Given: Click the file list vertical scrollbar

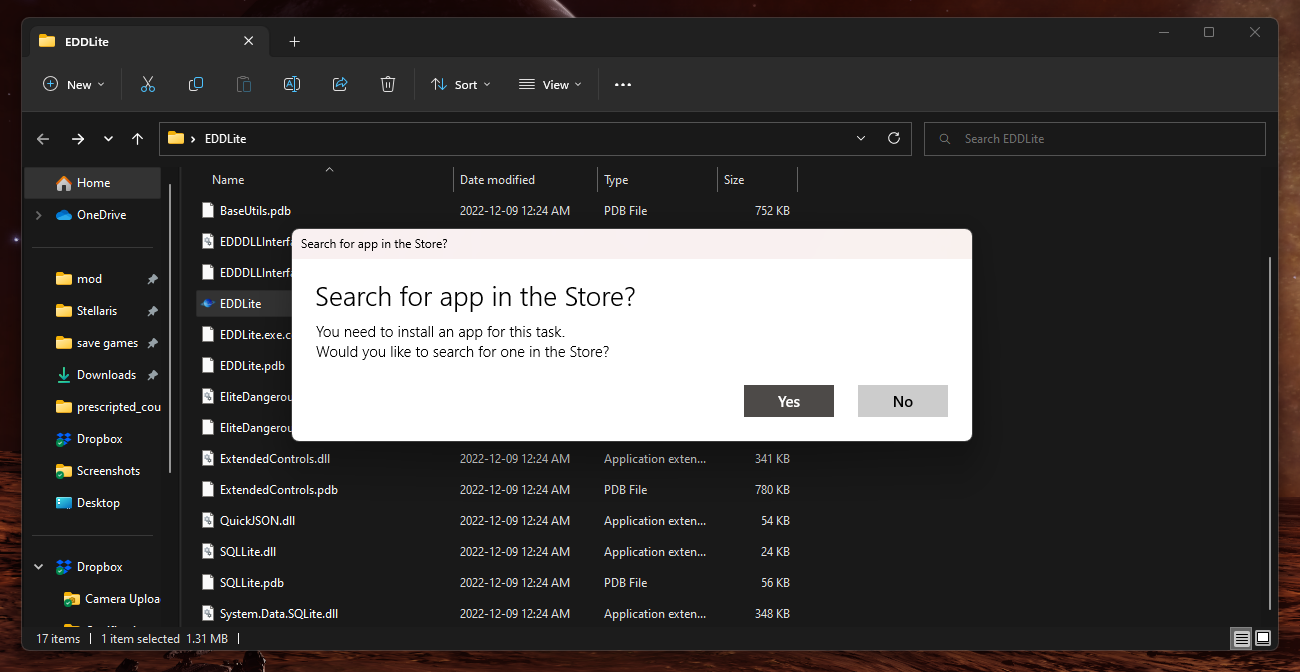Looking at the screenshot, I should pos(1270,432).
